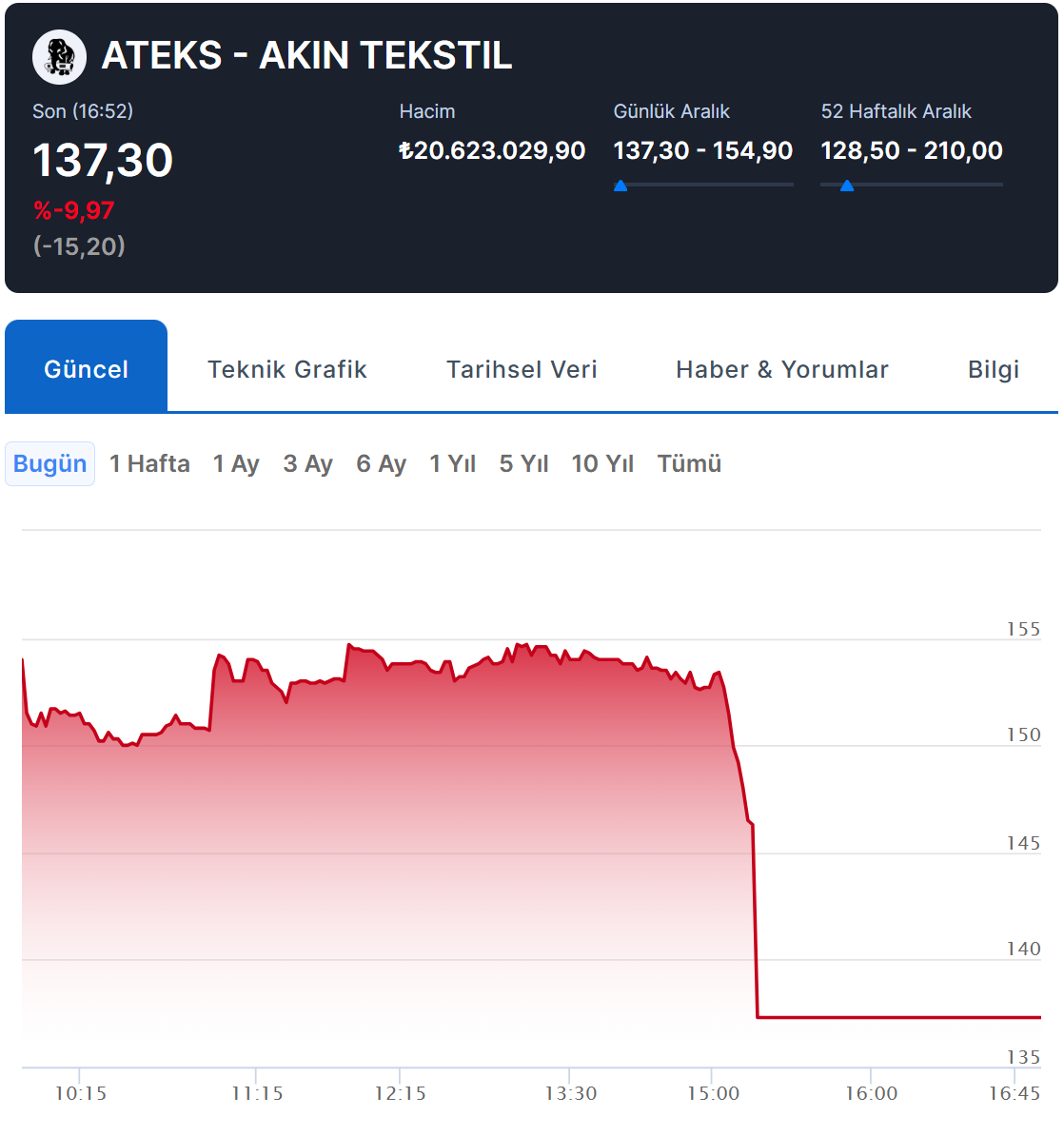Set chart range to 6 Ay
Image resolution: width=1064 pixels, height=1136 pixels.
[381, 464]
